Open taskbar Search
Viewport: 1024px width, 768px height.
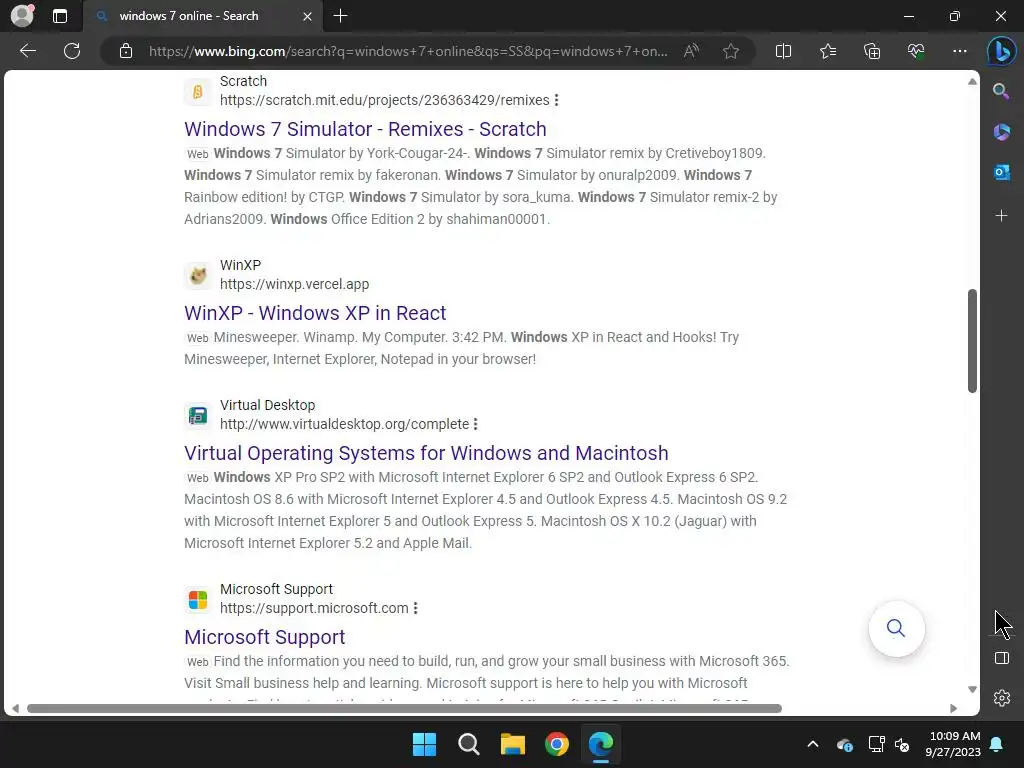[x=468, y=744]
